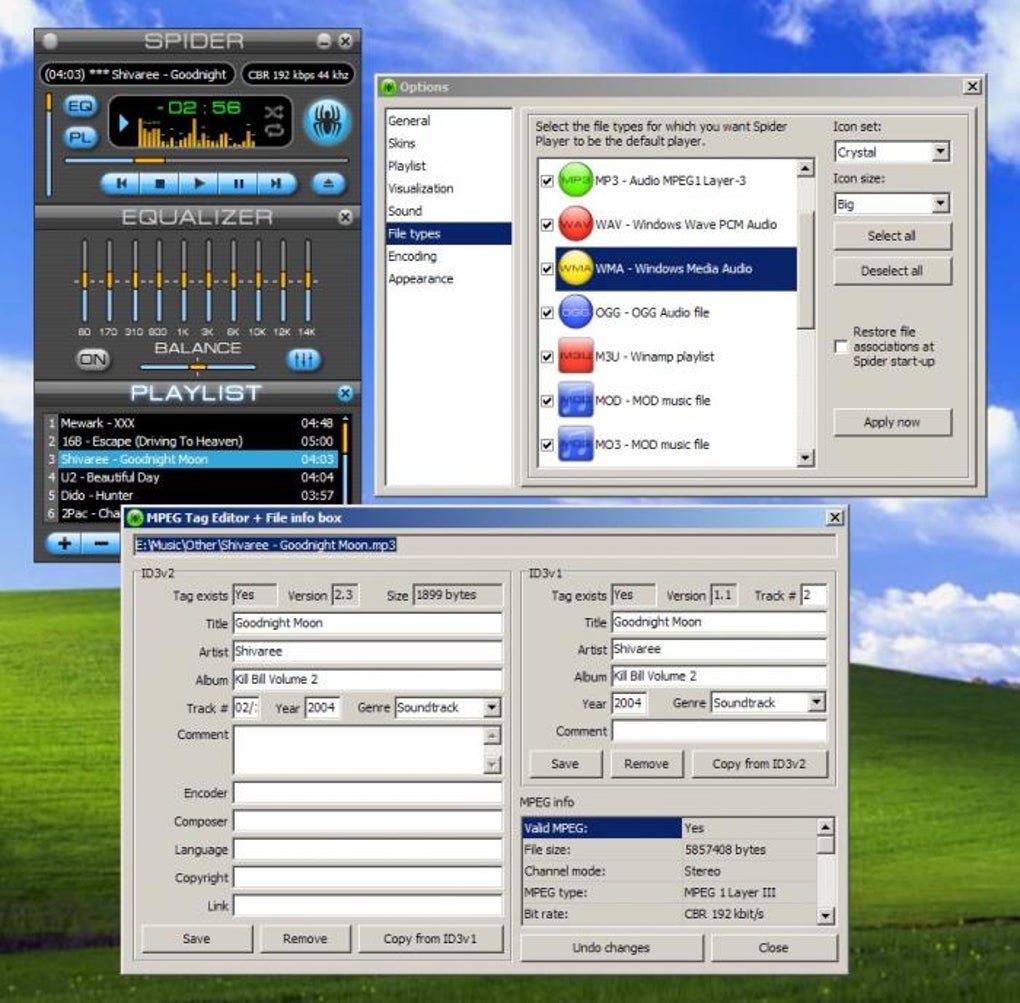The width and height of the screenshot is (1020, 1003).
Task: Adjust the Balance slider
Action: click(x=198, y=368)
